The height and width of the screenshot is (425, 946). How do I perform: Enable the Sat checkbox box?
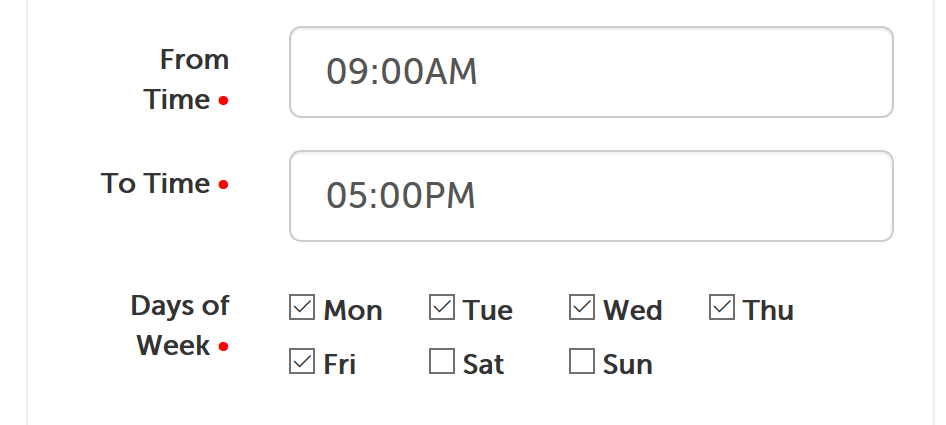[x=442, y=362]
